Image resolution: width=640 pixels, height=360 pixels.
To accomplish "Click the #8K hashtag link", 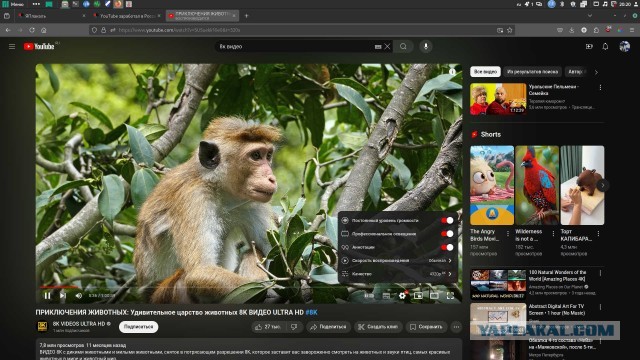I will point(312,312).
